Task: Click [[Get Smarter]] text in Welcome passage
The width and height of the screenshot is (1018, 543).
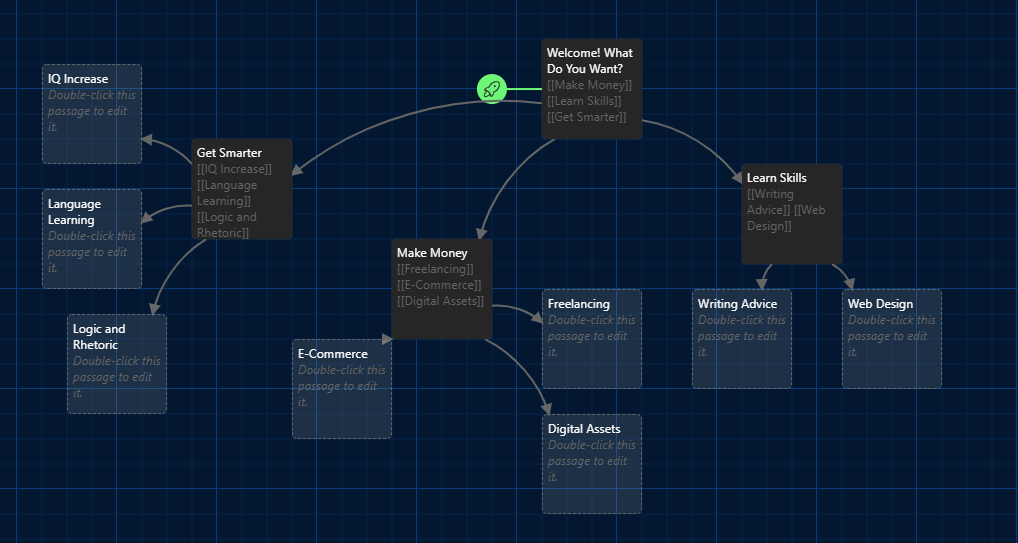Action: 586,117
